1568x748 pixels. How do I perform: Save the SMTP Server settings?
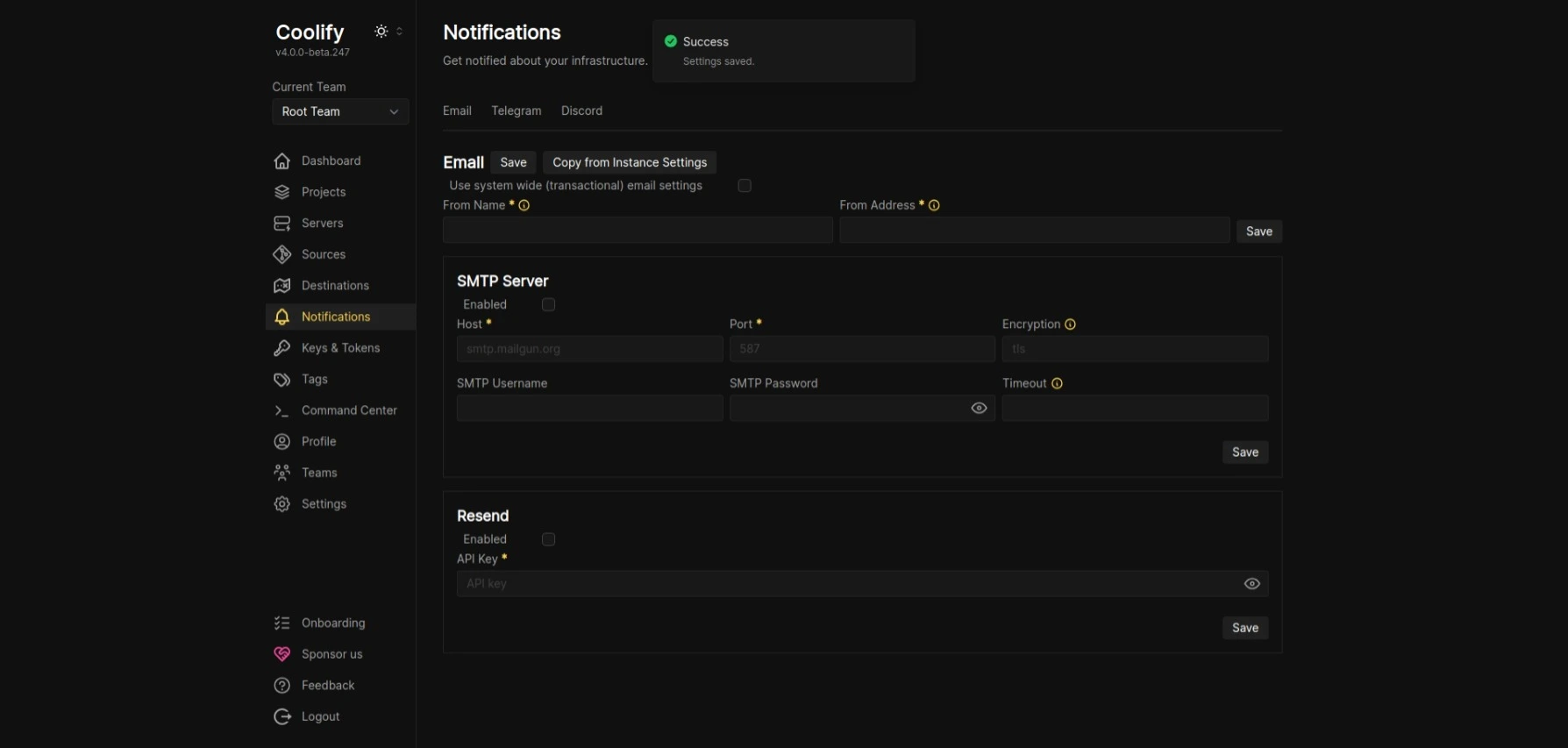1245,452
